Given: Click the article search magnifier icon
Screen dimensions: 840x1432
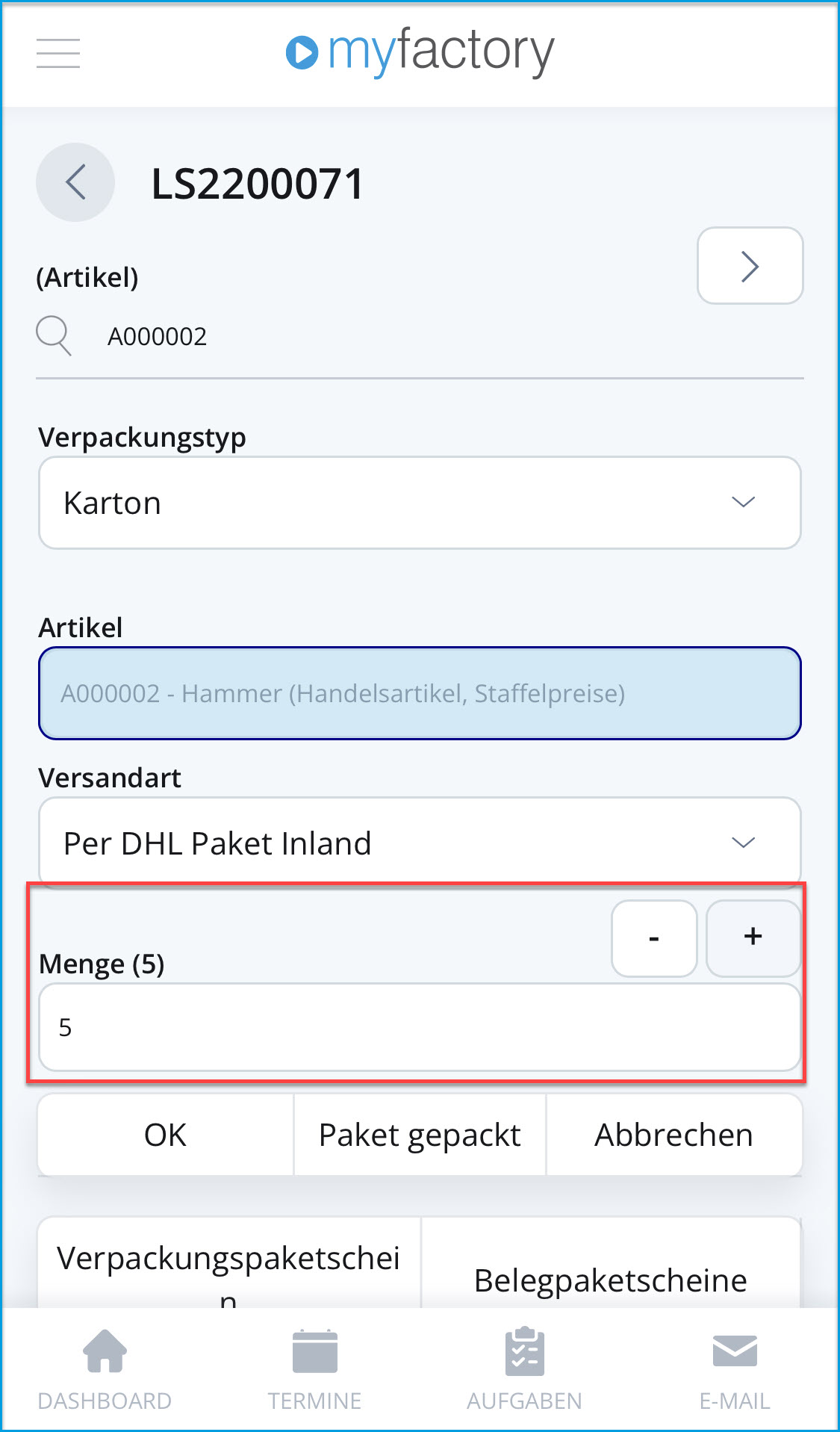Looking at the screenshot, I should coord(53,335).
